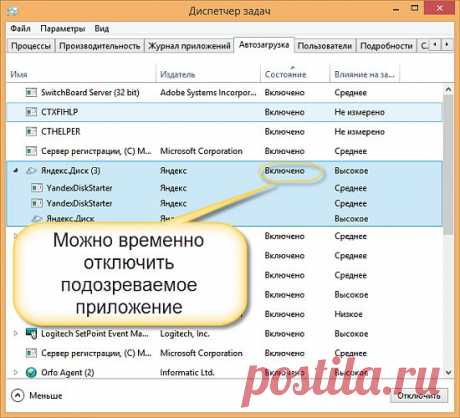This screenshot has width=460, height=418.
Task: Click the vertical scrollbar thumb
Action: [x=448, y=165]
